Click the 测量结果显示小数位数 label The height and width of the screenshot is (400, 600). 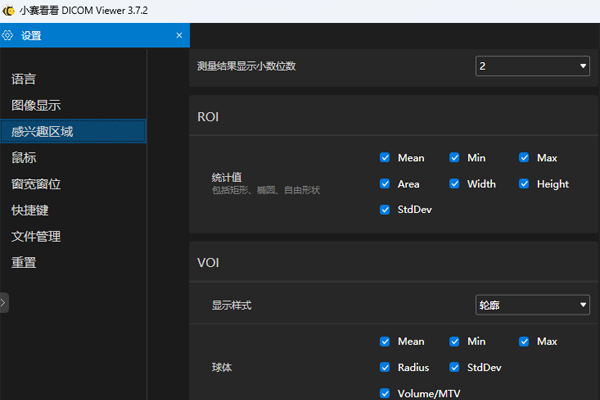pos(246,66)
